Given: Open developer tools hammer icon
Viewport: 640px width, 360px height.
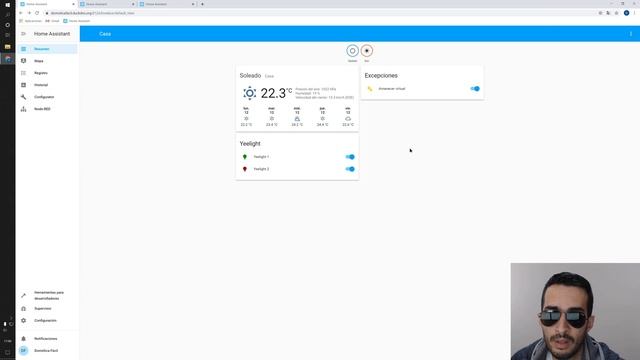Looking at the screenshot, I should click(23, 296).
